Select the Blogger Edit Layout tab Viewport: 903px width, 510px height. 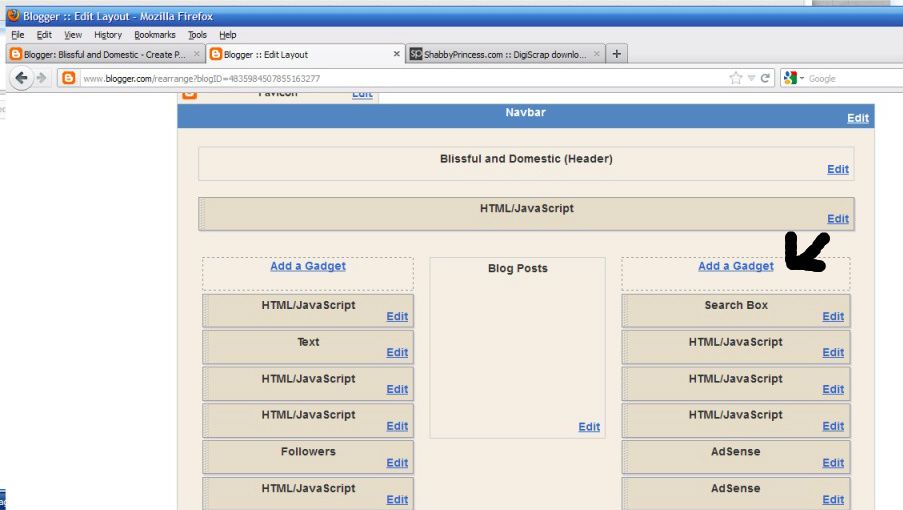[x=303, y=54]
